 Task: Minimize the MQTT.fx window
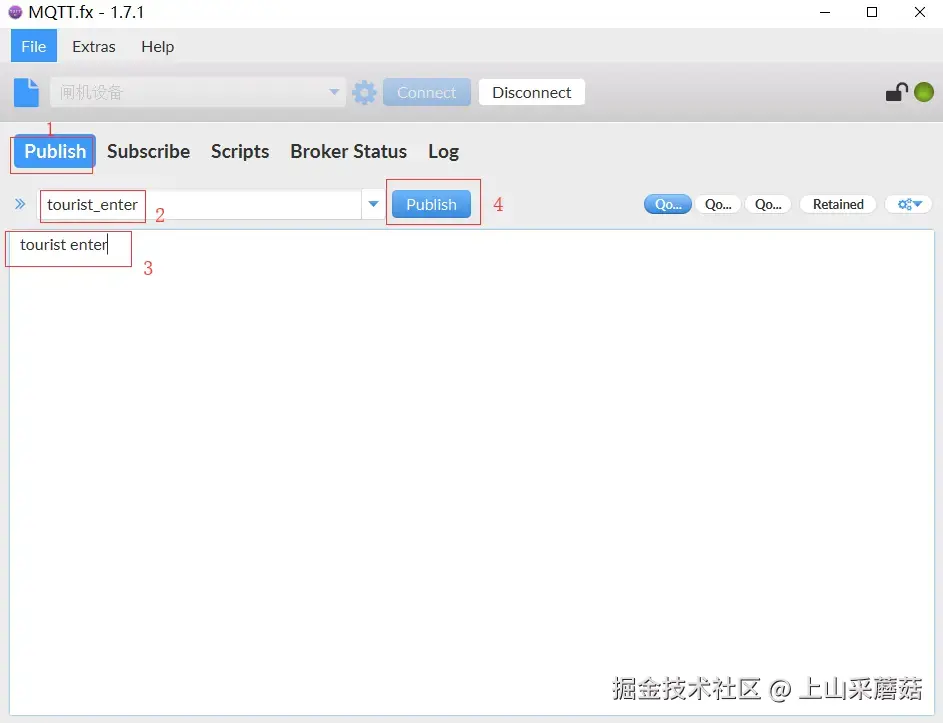(x=825, y=12)
